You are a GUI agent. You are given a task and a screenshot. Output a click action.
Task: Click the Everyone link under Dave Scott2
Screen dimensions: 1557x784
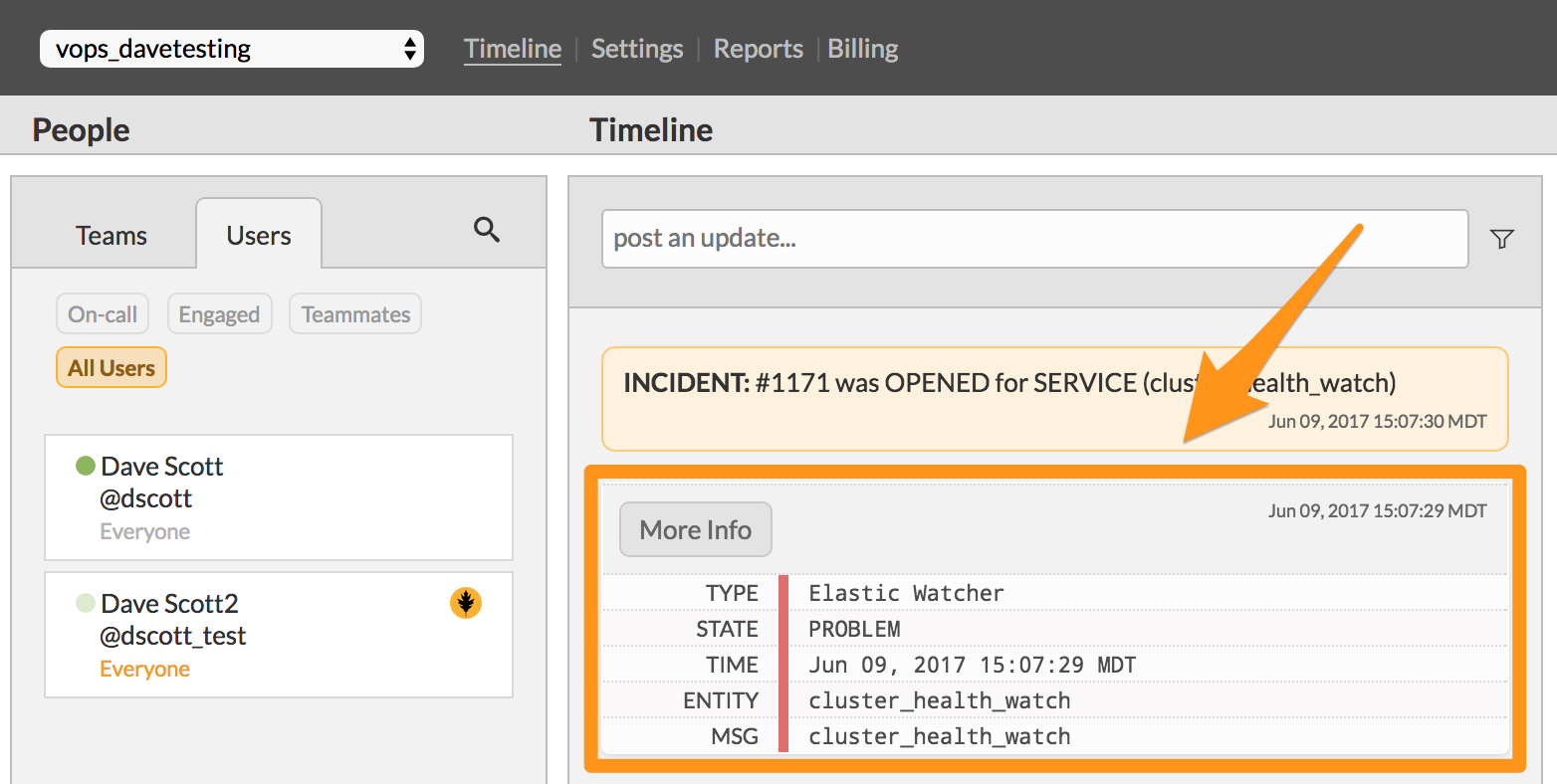[144, 668]
